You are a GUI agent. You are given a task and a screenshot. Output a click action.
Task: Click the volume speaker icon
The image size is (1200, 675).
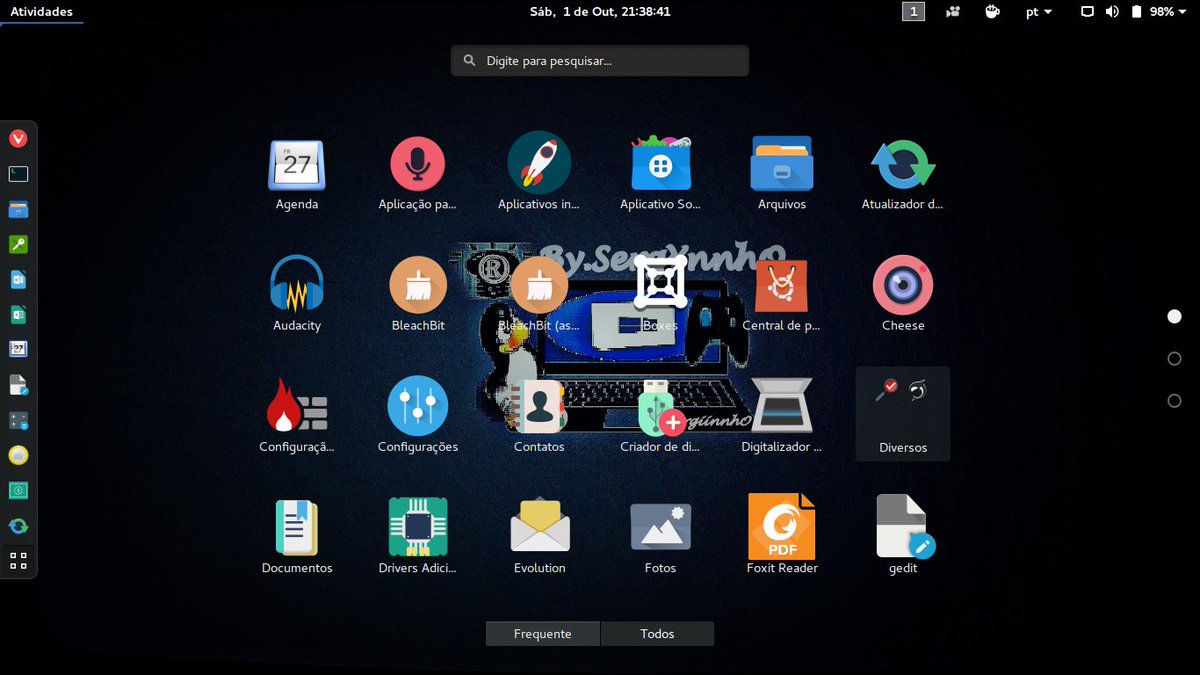point(1112,12)
